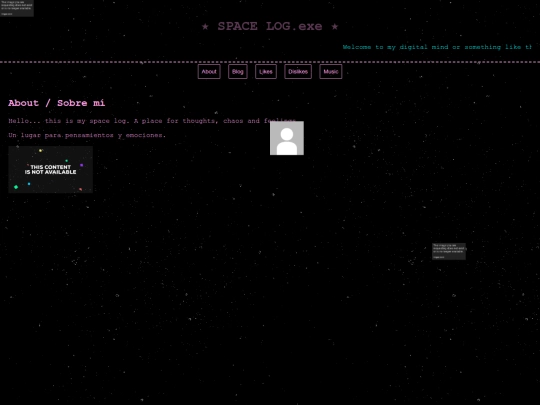Open the About navigation button
Image resolution: width=540 pixels, height=405 pixels.
pyautogui.click(x=209, y=72)
